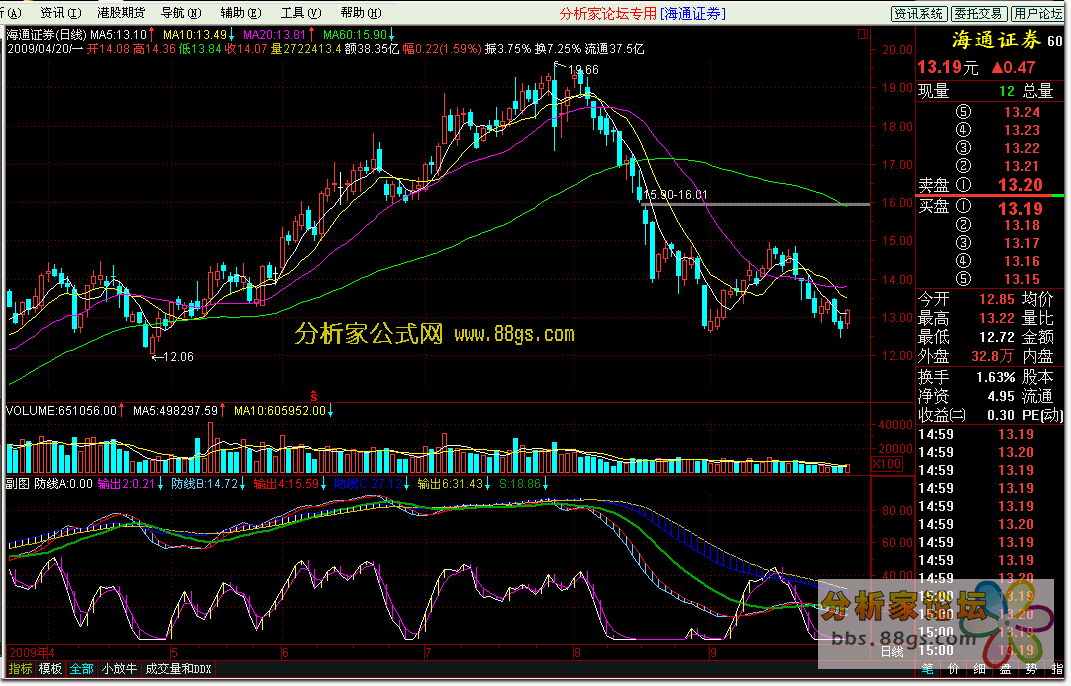
Task: Select the 成交量和DDX tab
Action: [x=179, y=670]
